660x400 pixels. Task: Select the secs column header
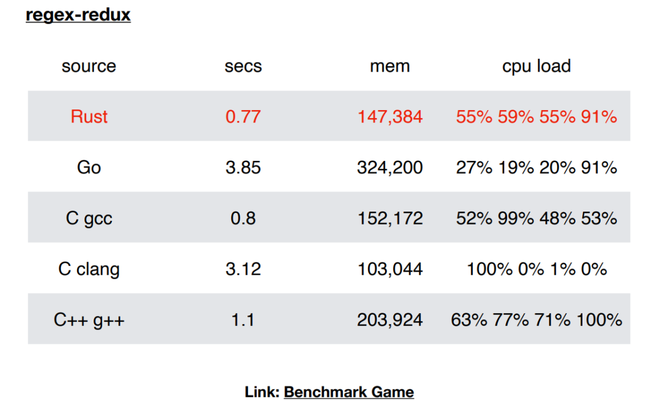[243, 66]
